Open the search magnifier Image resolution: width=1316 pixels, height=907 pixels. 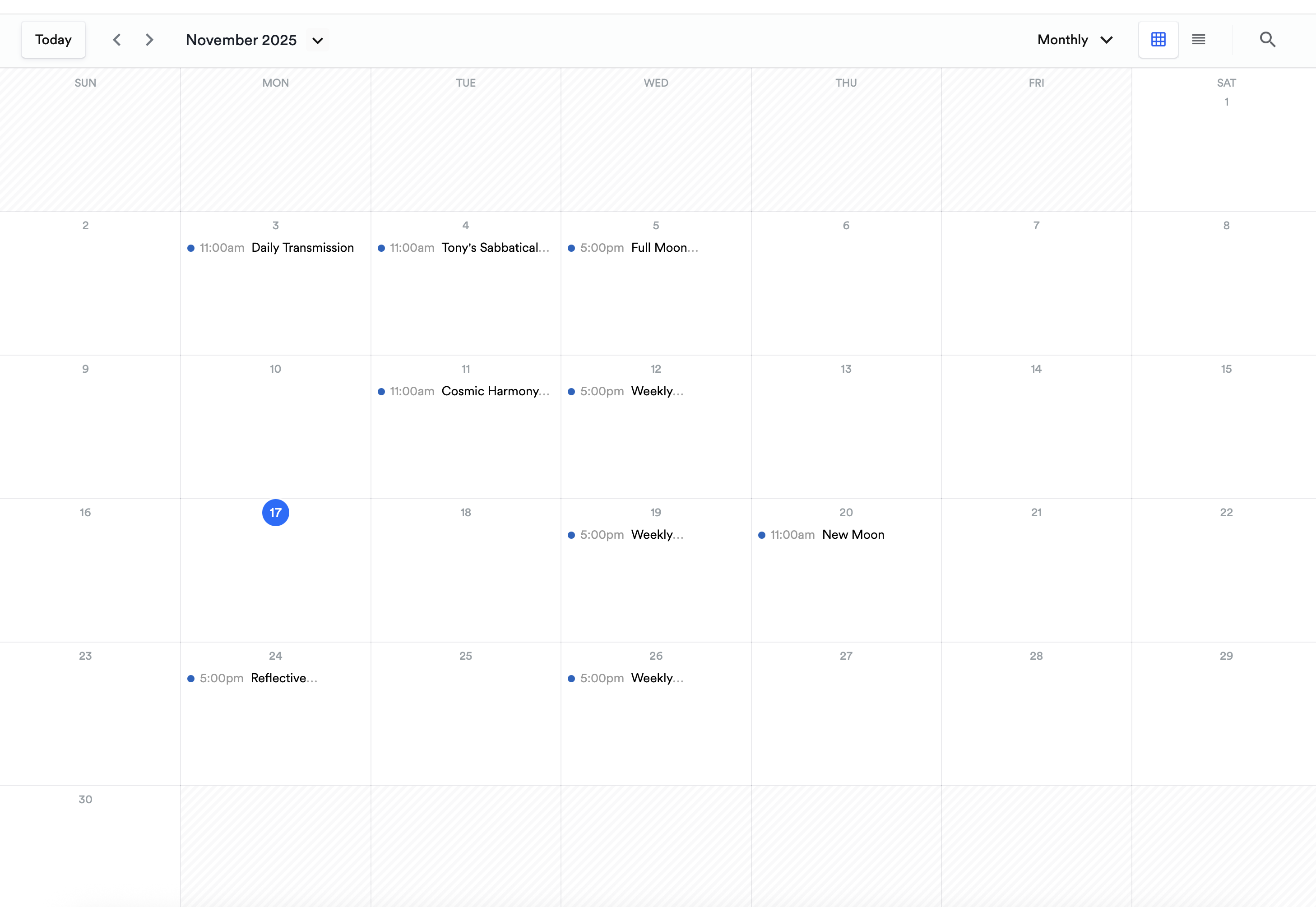(x=1267, y=40)
